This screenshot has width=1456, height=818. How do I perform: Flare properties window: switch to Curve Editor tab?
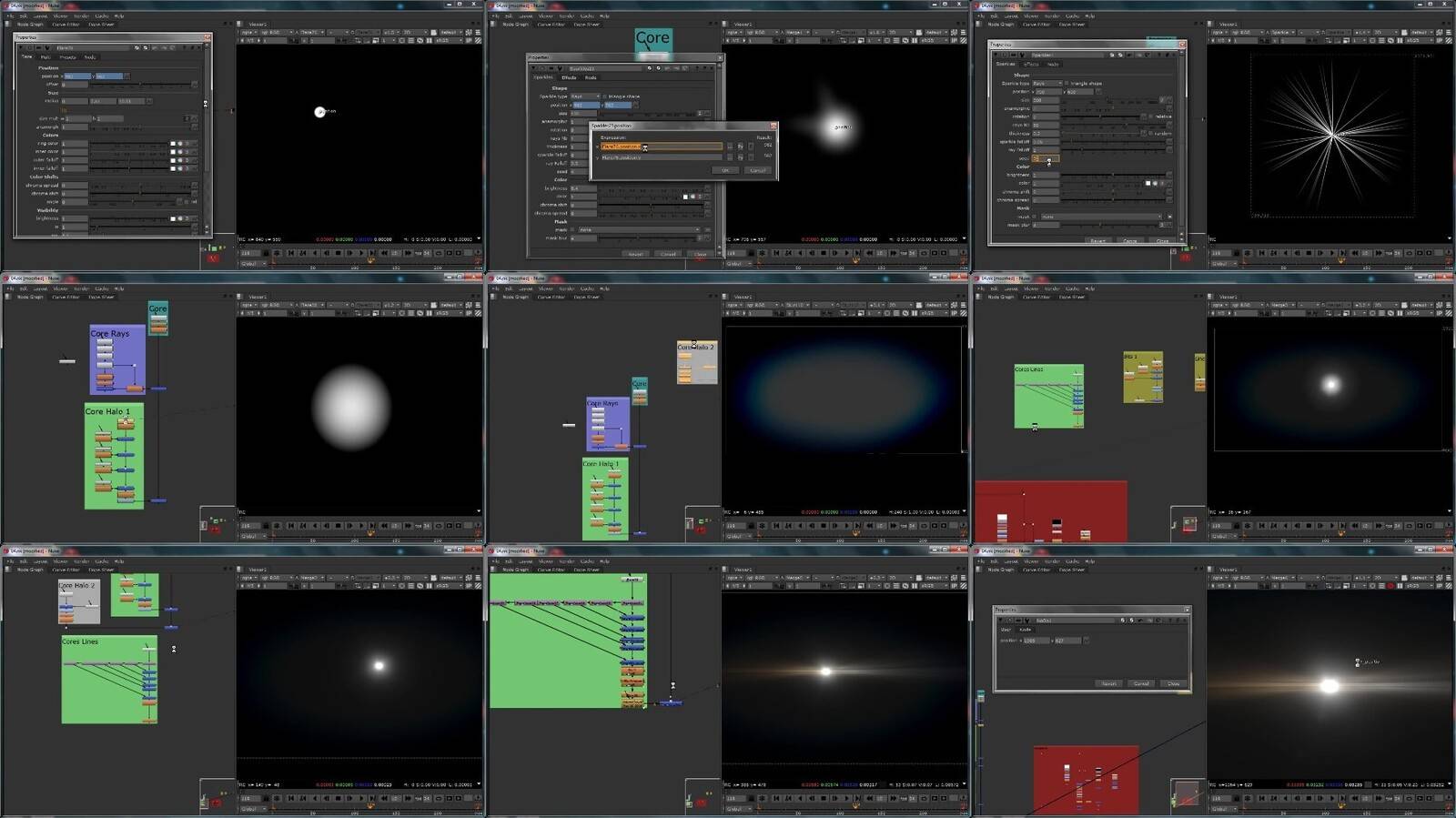tap(66, 24)
